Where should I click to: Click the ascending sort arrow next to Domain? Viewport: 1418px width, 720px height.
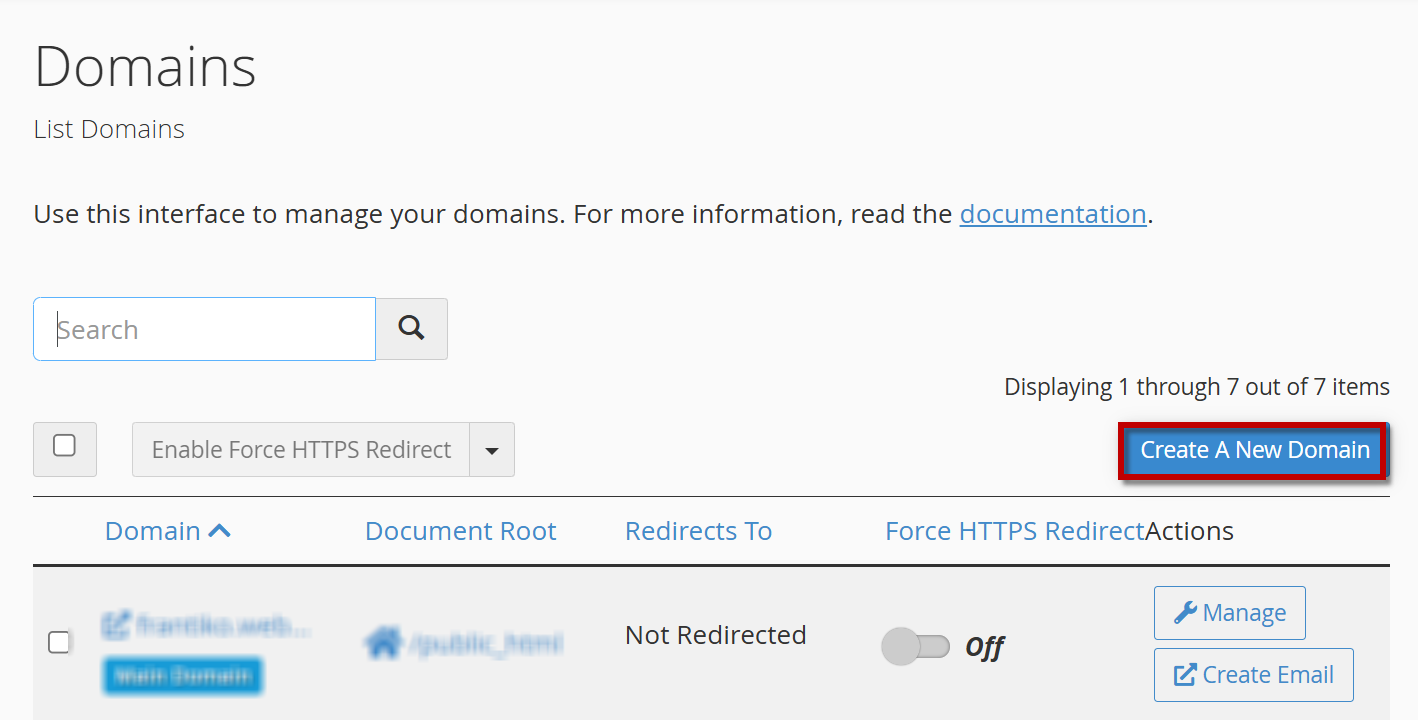[x=220, y=531]
